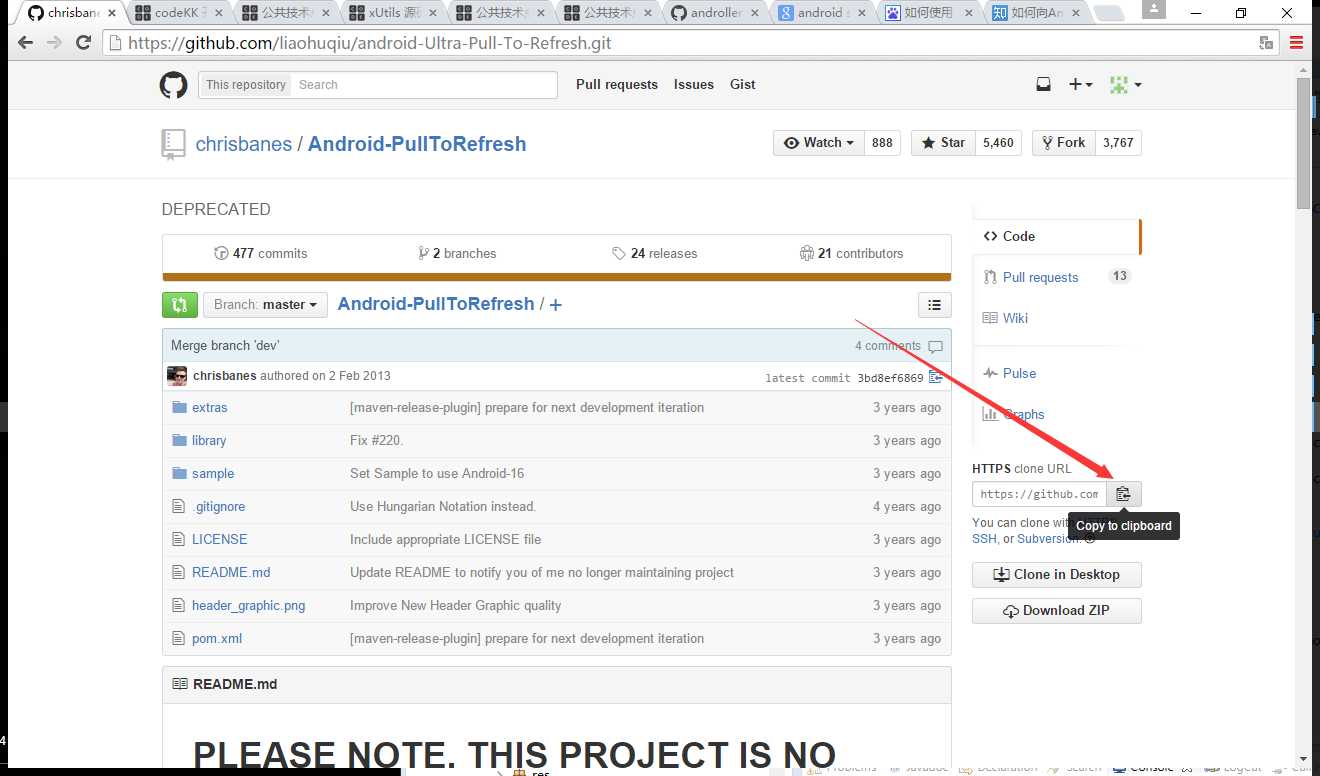The image size is (1320, 776).
Task: Click the 3,767 forks count
Action: (x=1118, y=143)
